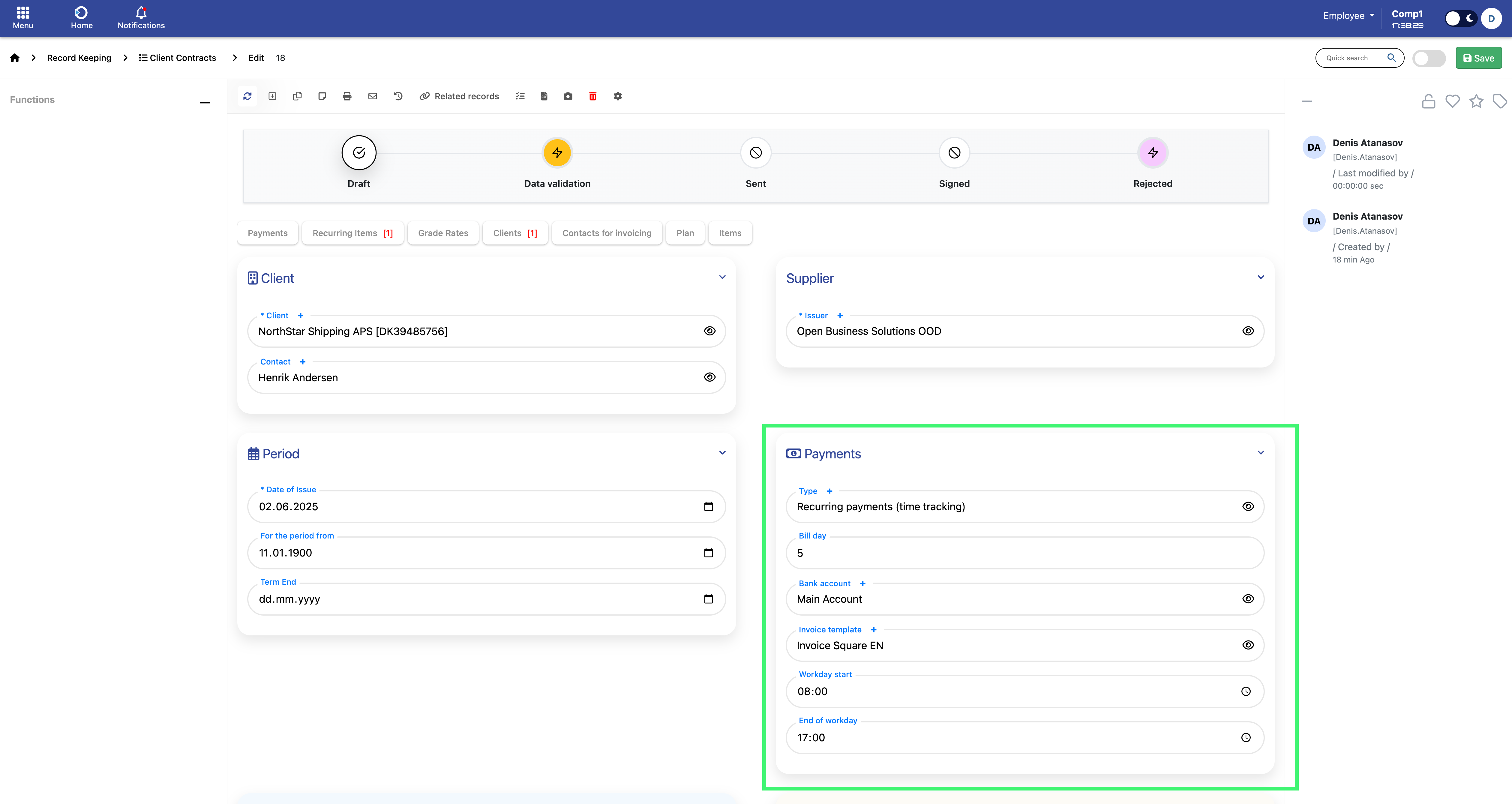Viewport: 1512px width, 804px height.
Task: Switch to Recurring Items tab
Action: pyautogui.click(x=353, y=233)
